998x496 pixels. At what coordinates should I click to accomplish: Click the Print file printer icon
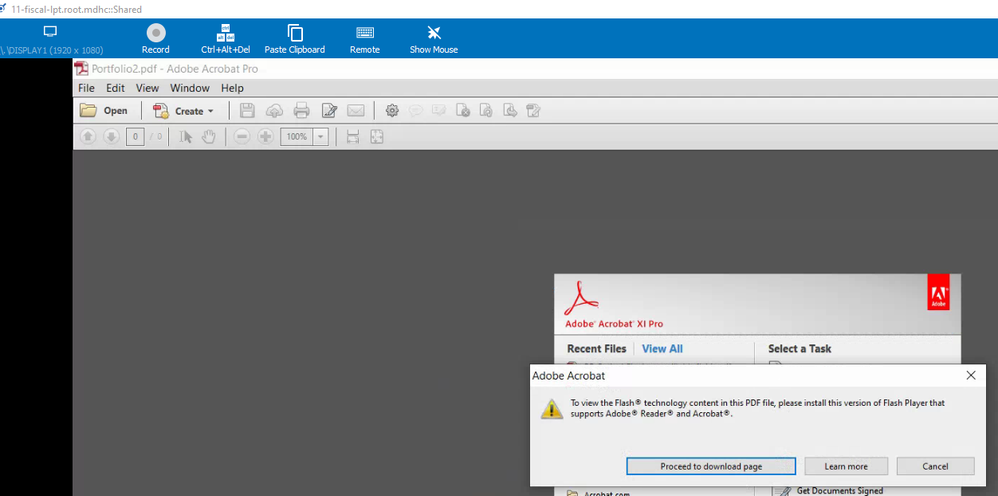(x=302, y=111)
